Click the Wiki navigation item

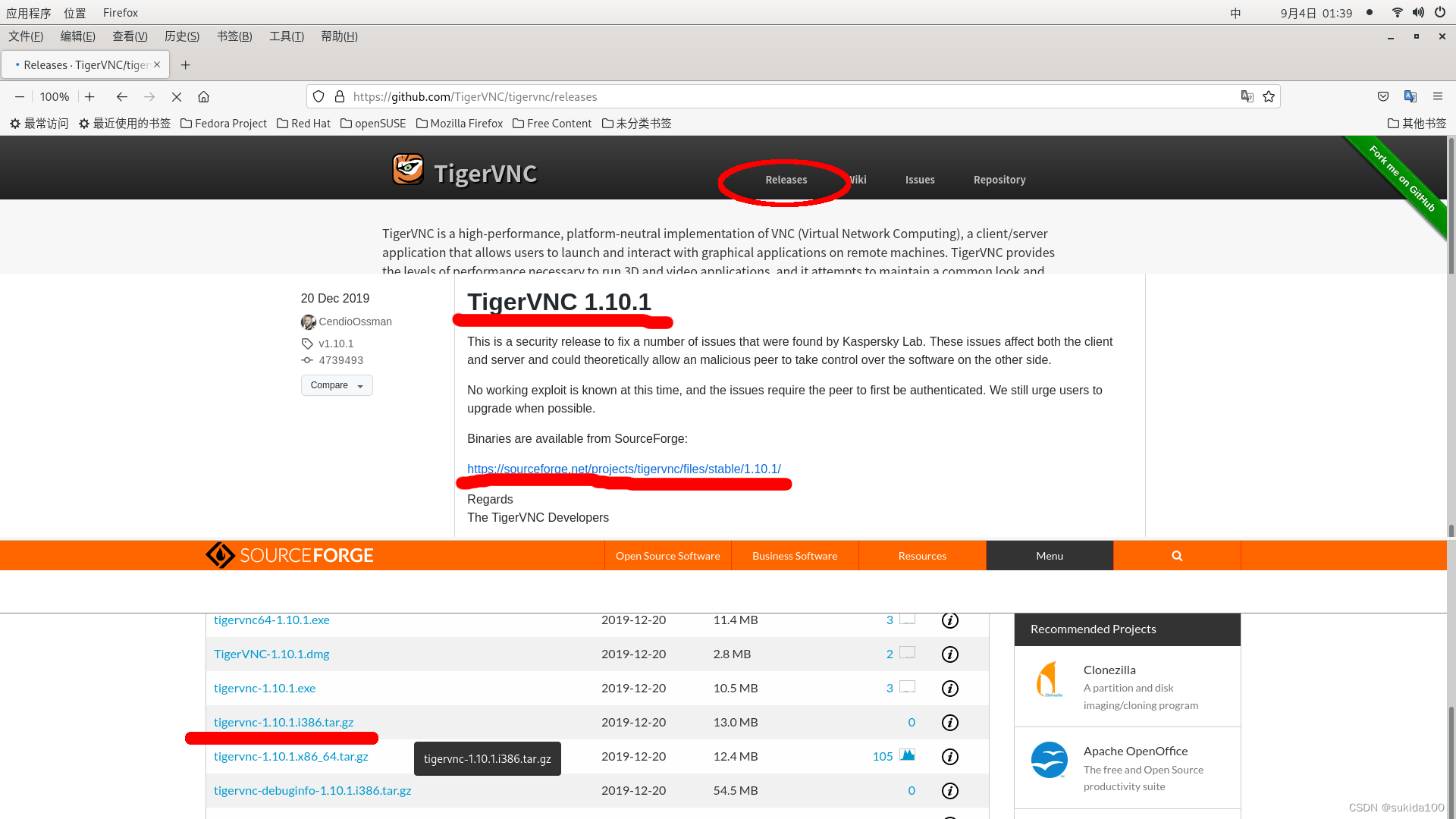[857, 179]
